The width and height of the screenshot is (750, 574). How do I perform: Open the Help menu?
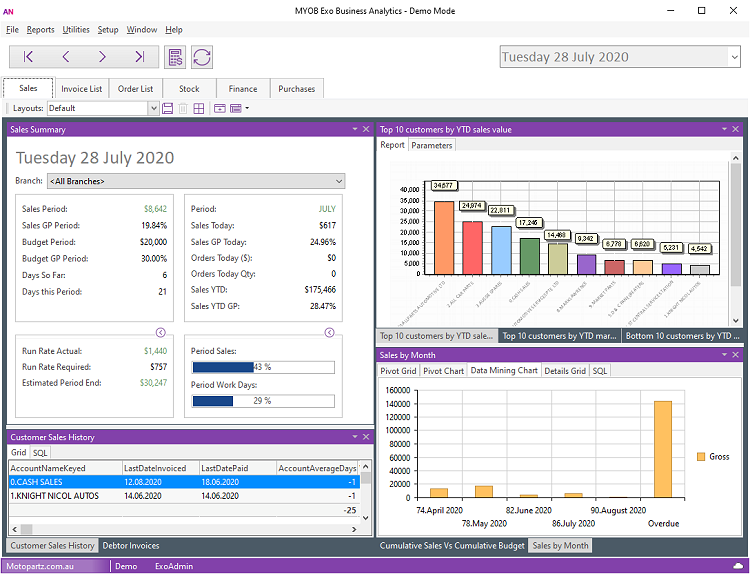tap(174, 30)
